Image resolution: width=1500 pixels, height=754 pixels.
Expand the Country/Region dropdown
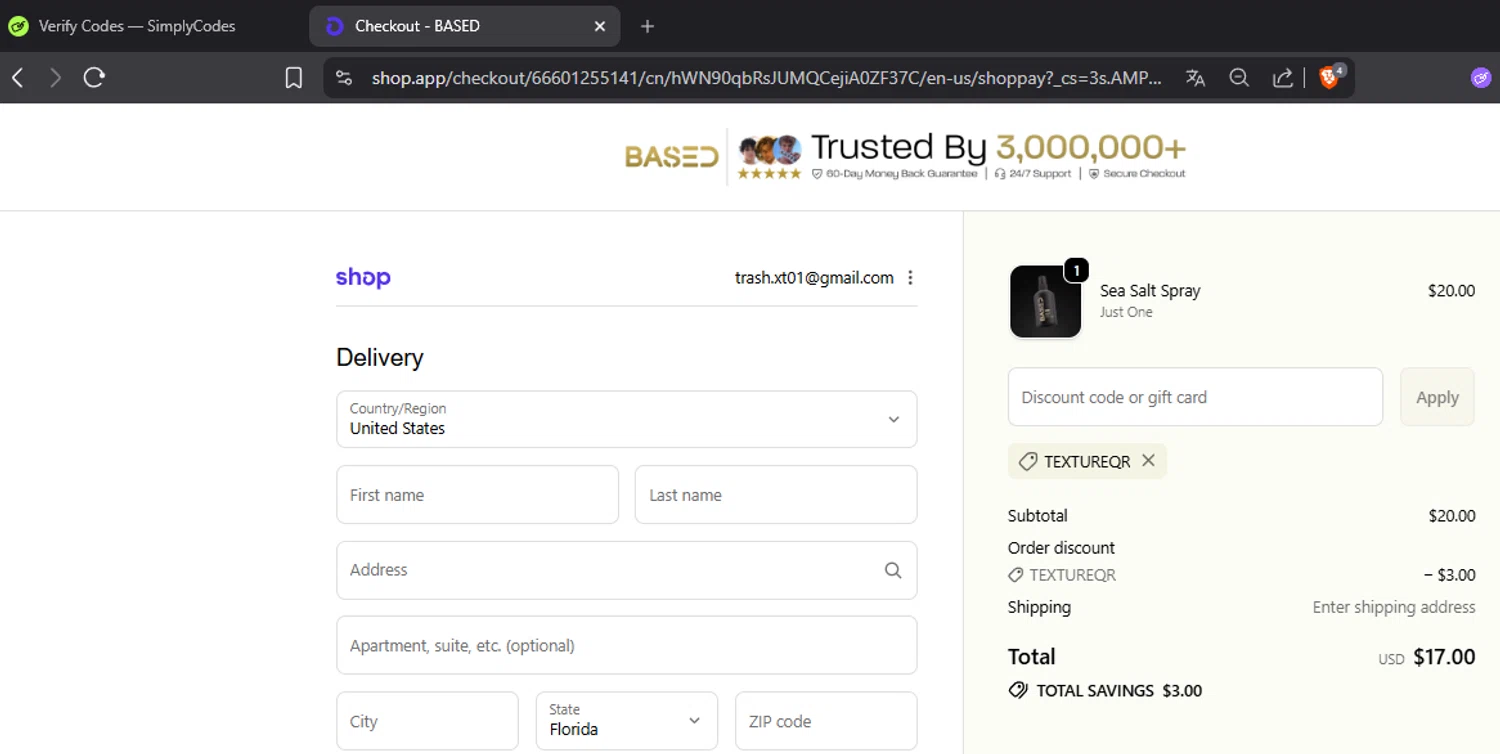coord(627,419)
